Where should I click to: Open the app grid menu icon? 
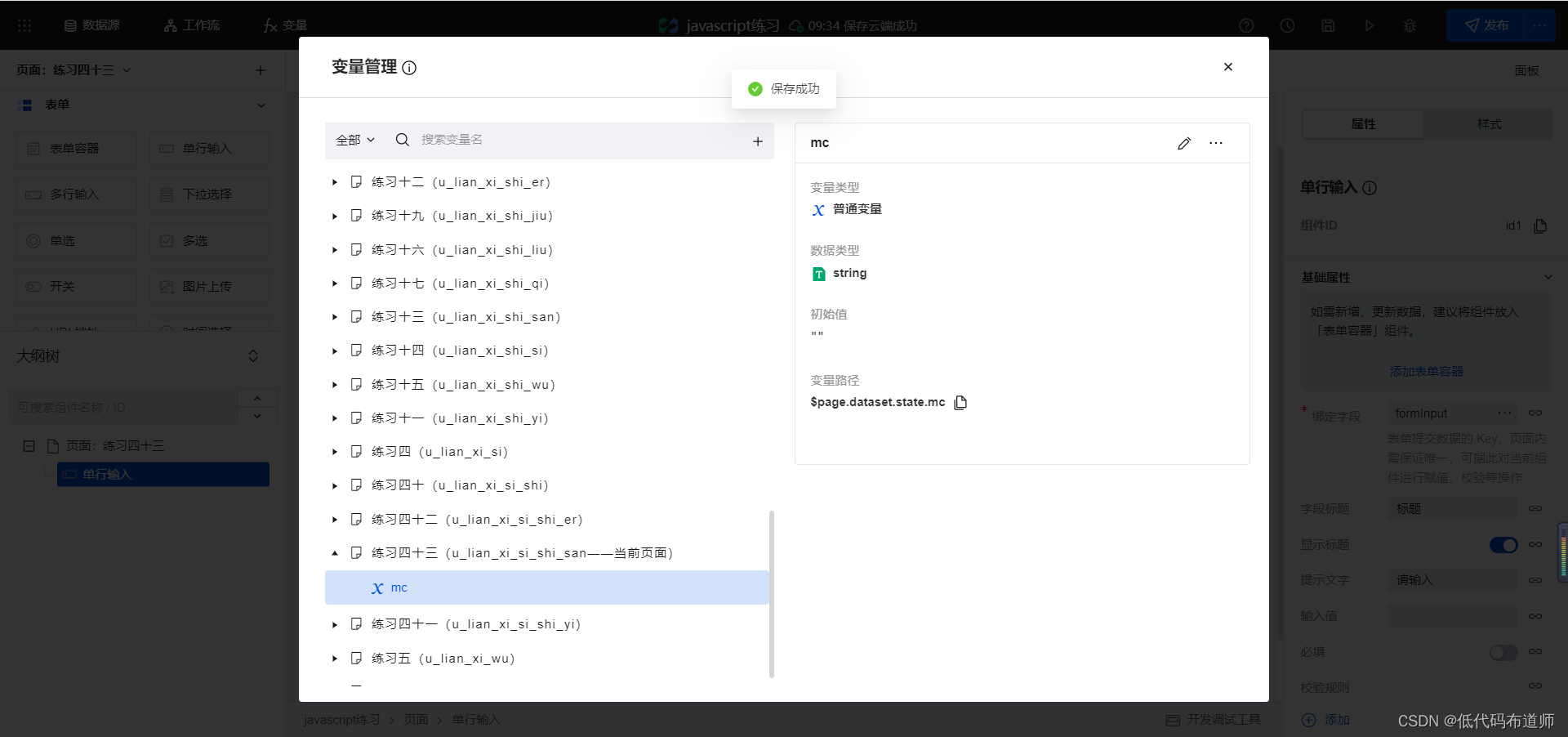[x=24, y=25]
